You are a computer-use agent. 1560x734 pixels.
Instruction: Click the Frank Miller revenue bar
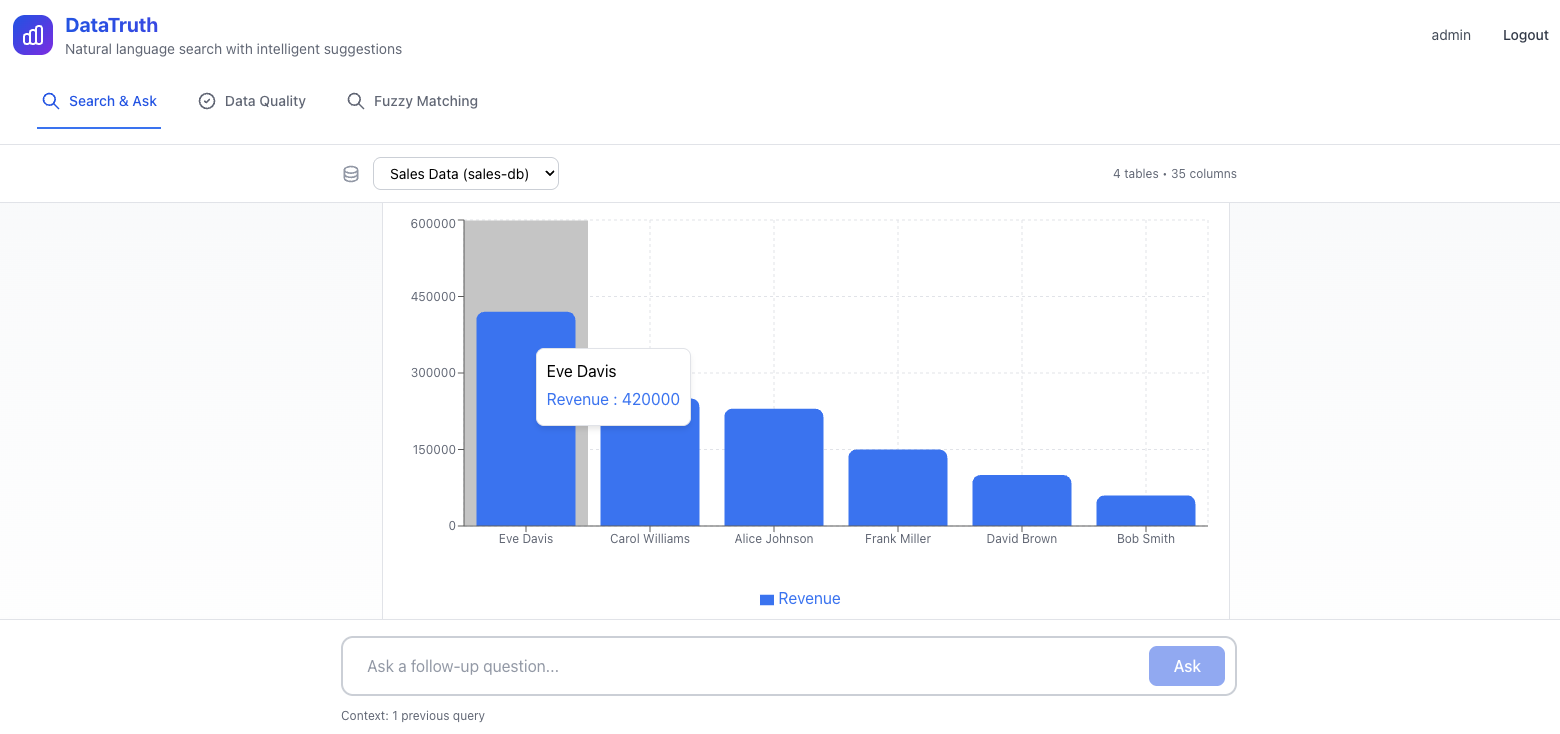pos(898,488)
